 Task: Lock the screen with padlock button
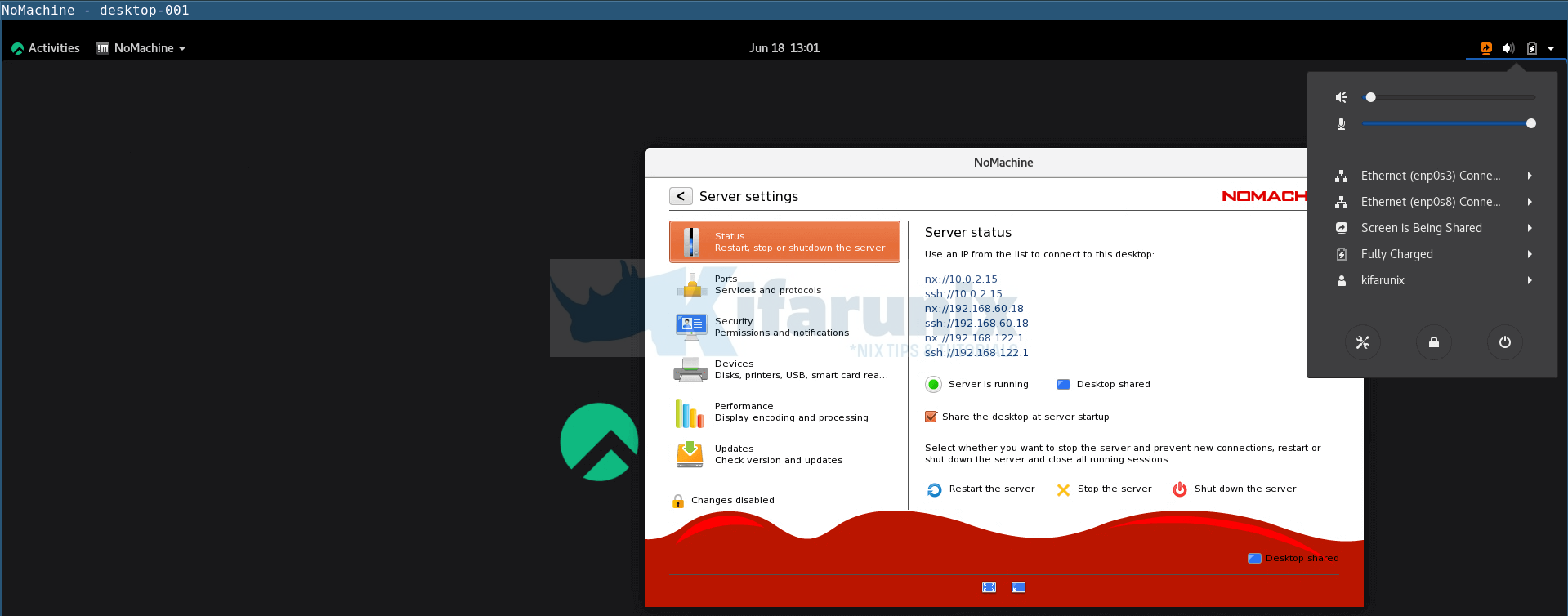click(x=1434, y=342)
